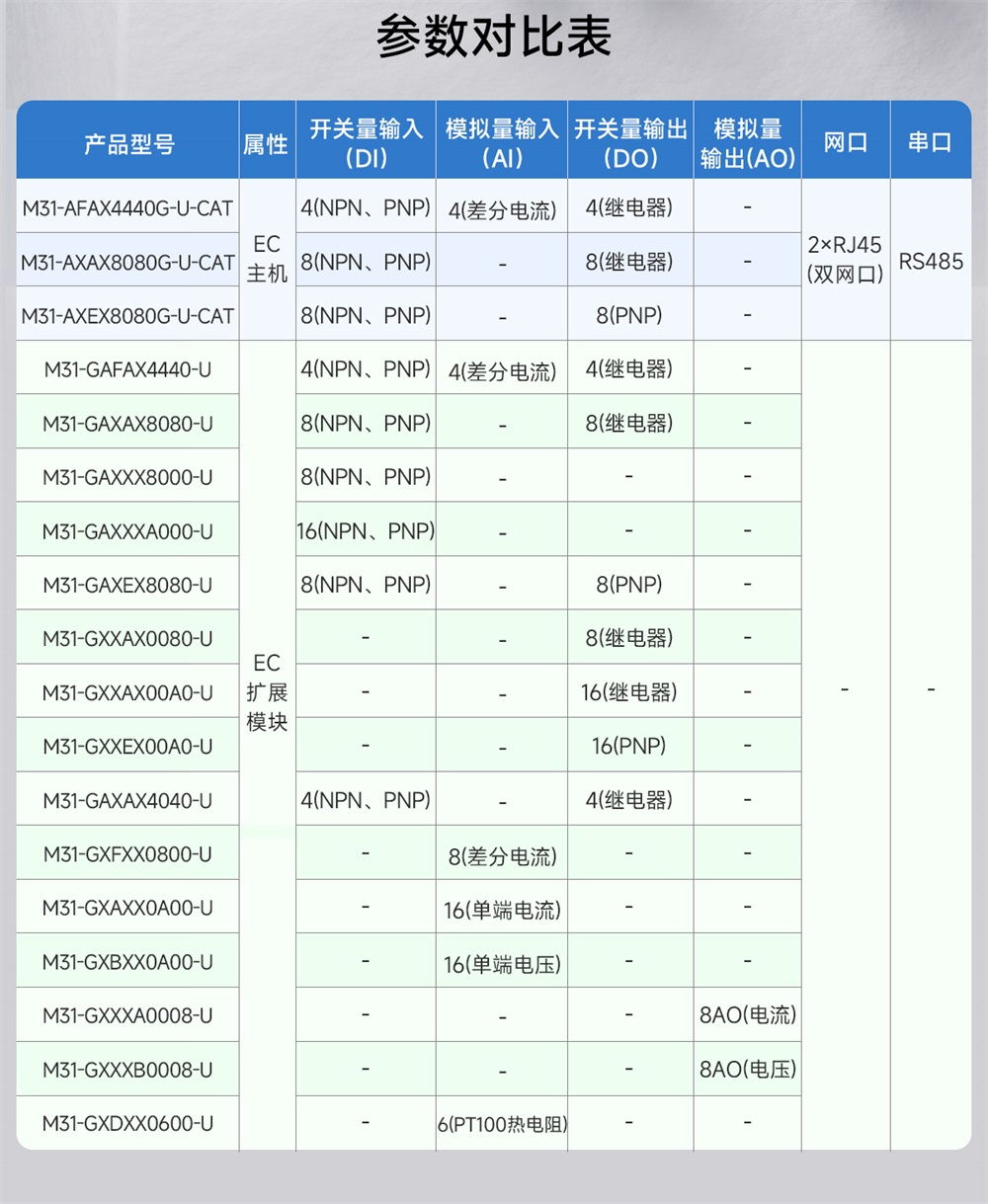Viewport: 988px width, 1204px height.
Task: Click the 6(PT100热电阻) input cell
Action: [x=499, y=1122]
